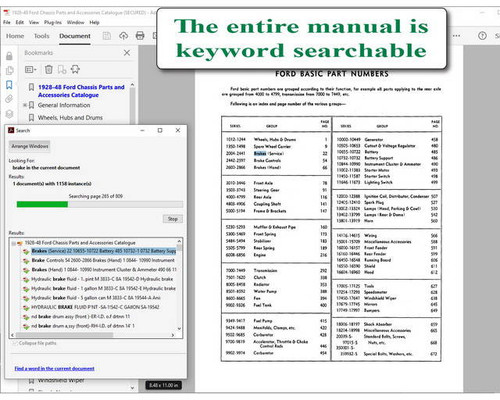Click the new bookmark icon
Viewport: 500px width, 400px height.
(62, 69)
